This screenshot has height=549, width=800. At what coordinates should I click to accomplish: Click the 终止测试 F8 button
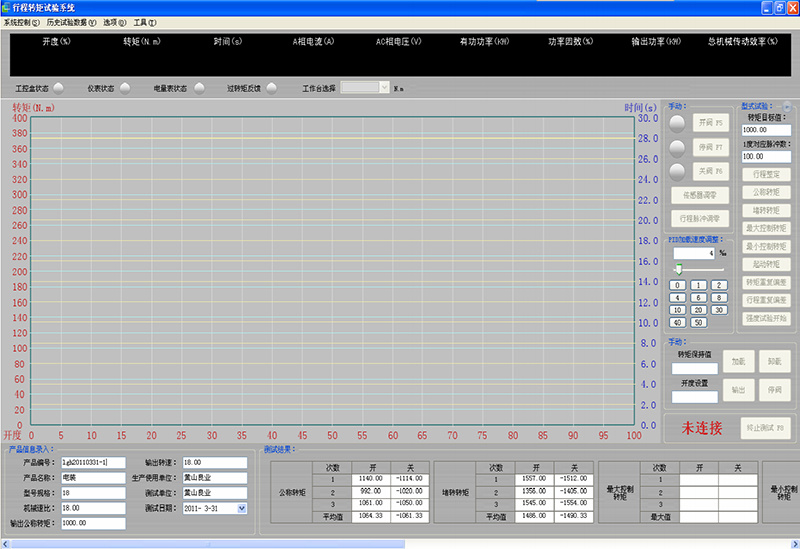[x=765, y=428]
